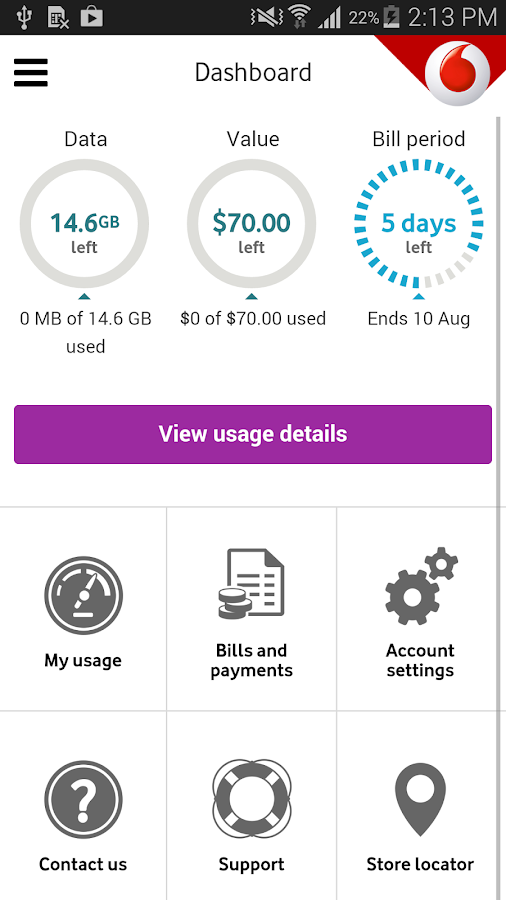Screen dimensions: 506x900
Task: Click the vertical scrollbar on right edge
Action: click(497, 505)
